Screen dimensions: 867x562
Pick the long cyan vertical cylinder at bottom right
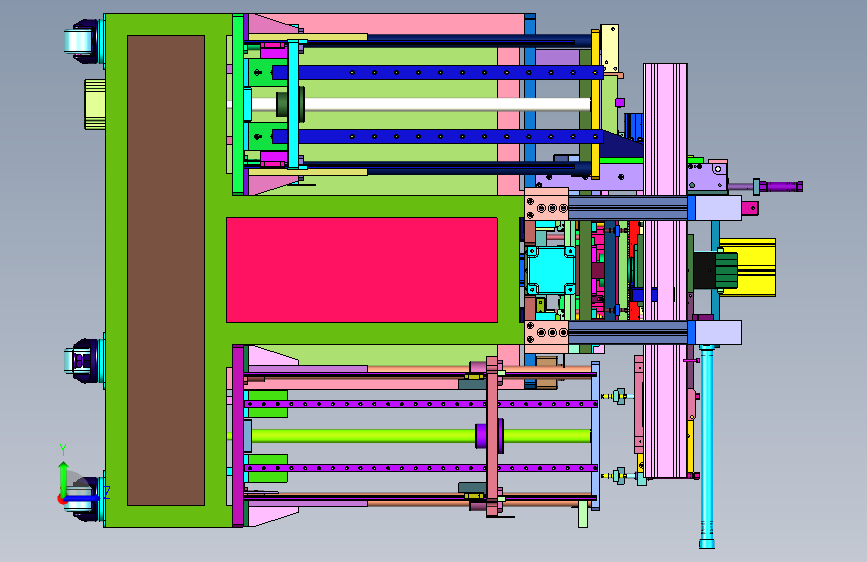[x=707, y=445]
